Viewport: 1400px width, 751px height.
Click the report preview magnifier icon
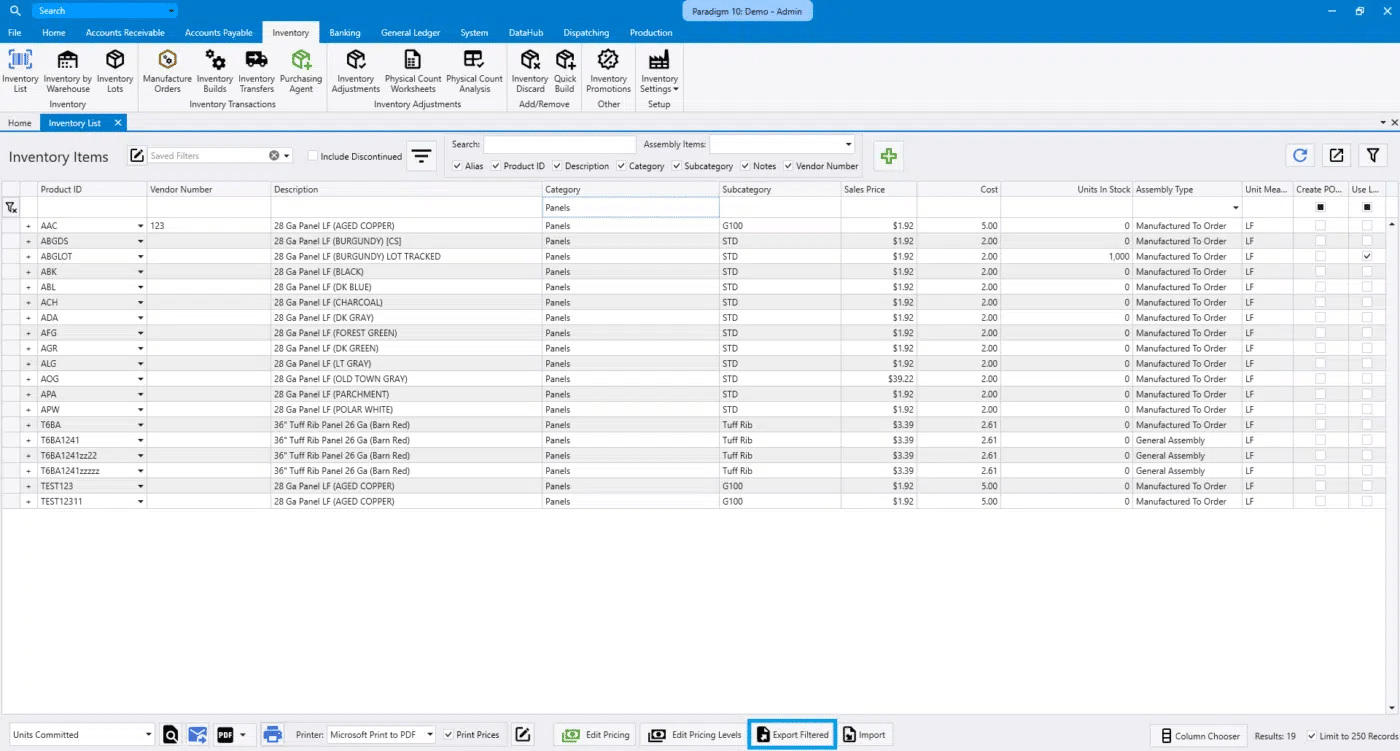click(171, 735)
